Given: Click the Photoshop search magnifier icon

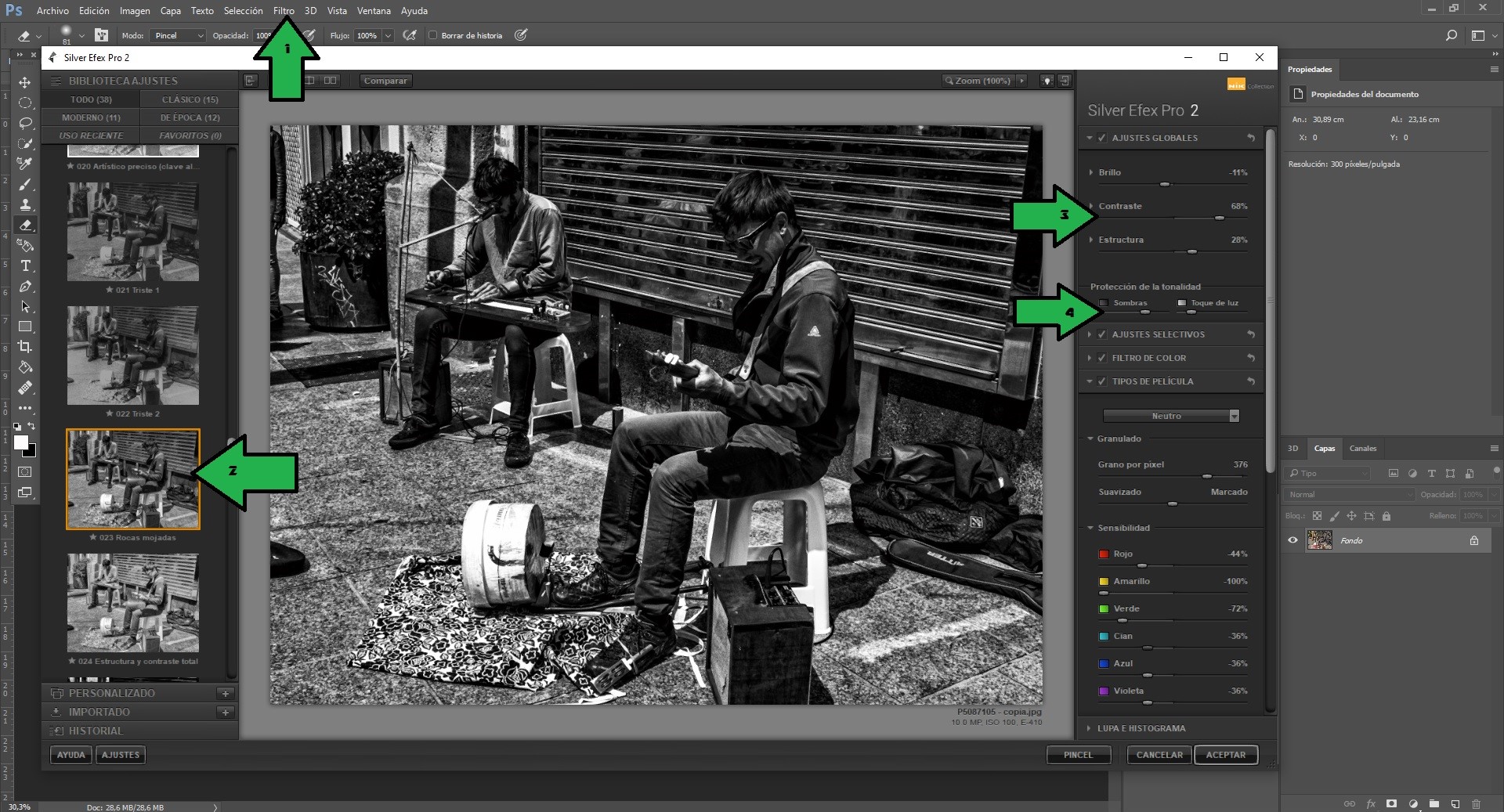Looking at the screenshot, I should point(1451,35).
